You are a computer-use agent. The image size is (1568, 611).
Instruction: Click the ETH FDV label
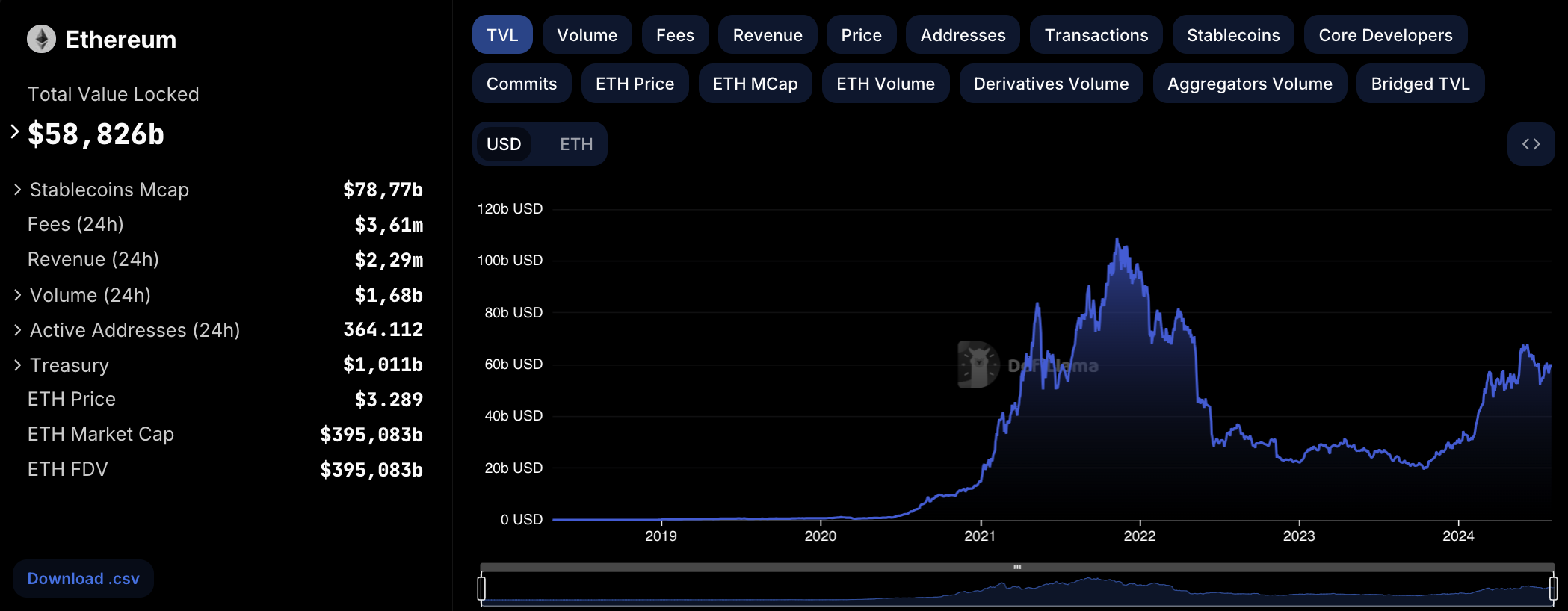coord(68,469)
